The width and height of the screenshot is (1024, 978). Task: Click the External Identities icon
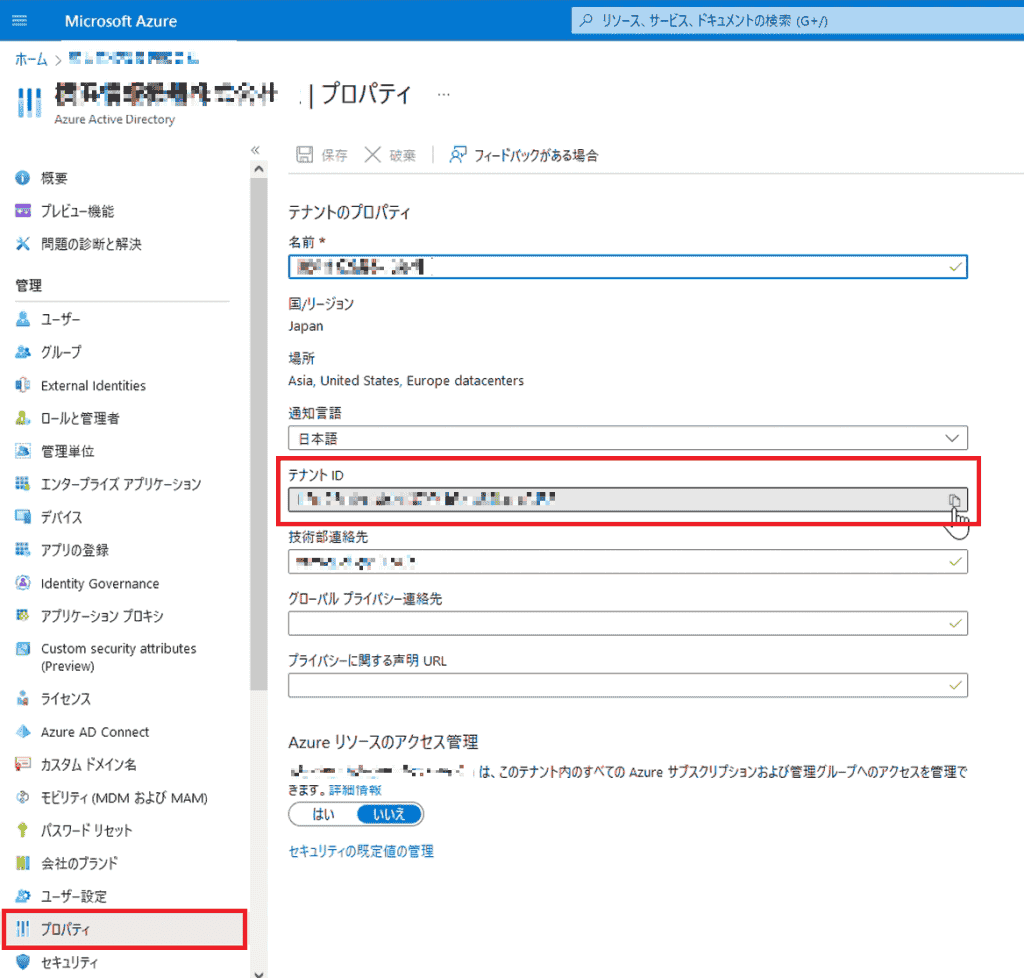[23, 385]
